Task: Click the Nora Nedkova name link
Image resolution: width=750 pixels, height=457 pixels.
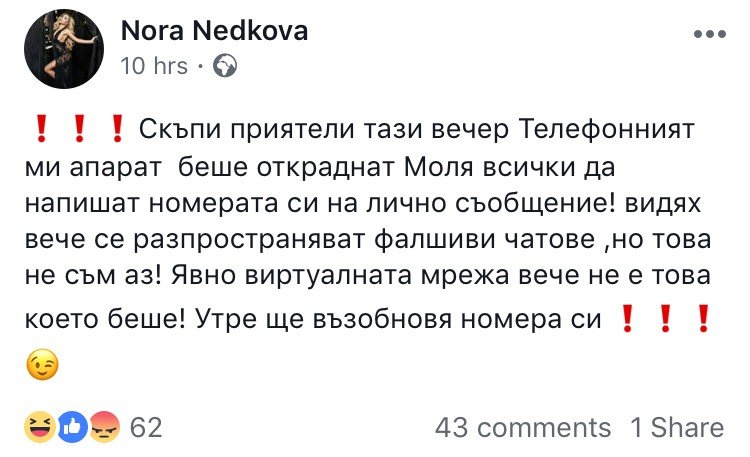Action: [214, 32]
